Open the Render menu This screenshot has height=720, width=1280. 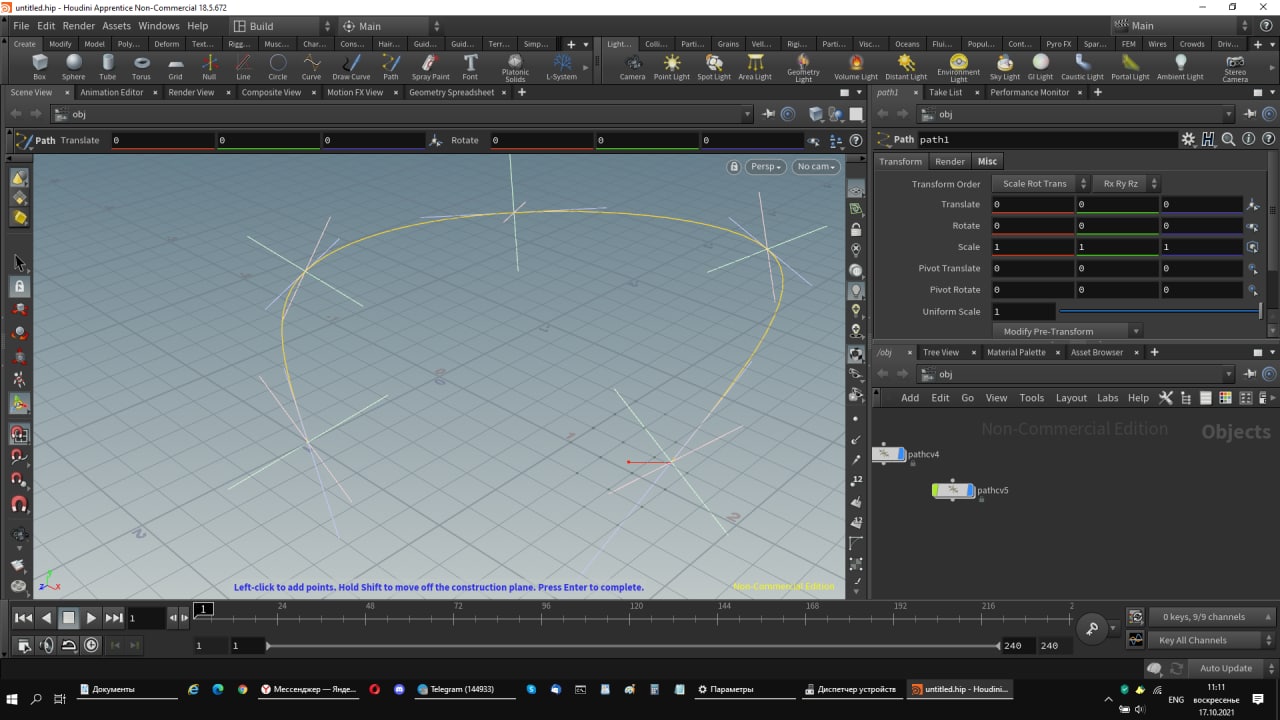[x=79, y=26]
